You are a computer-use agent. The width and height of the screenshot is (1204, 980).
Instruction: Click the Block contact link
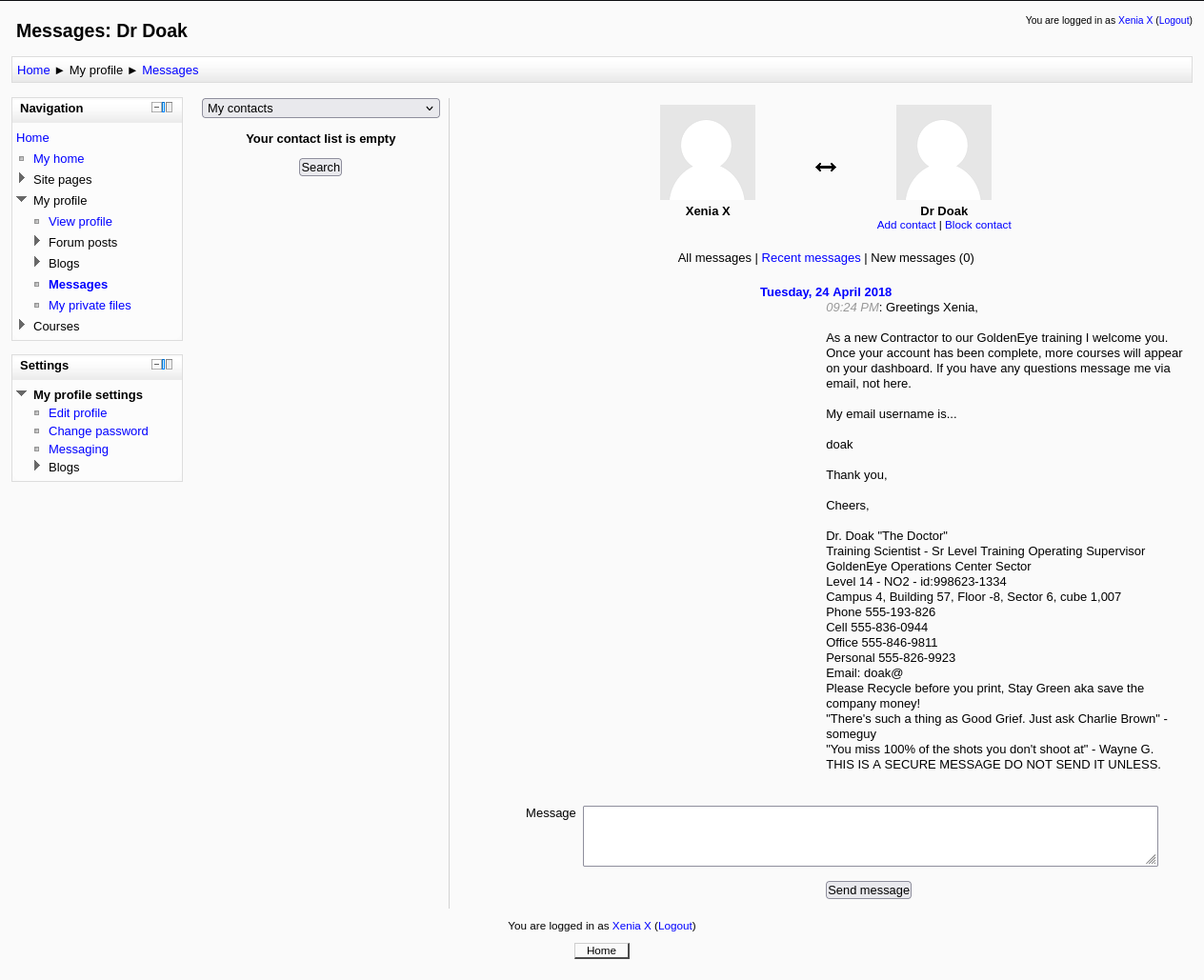[x=977, y=226]
